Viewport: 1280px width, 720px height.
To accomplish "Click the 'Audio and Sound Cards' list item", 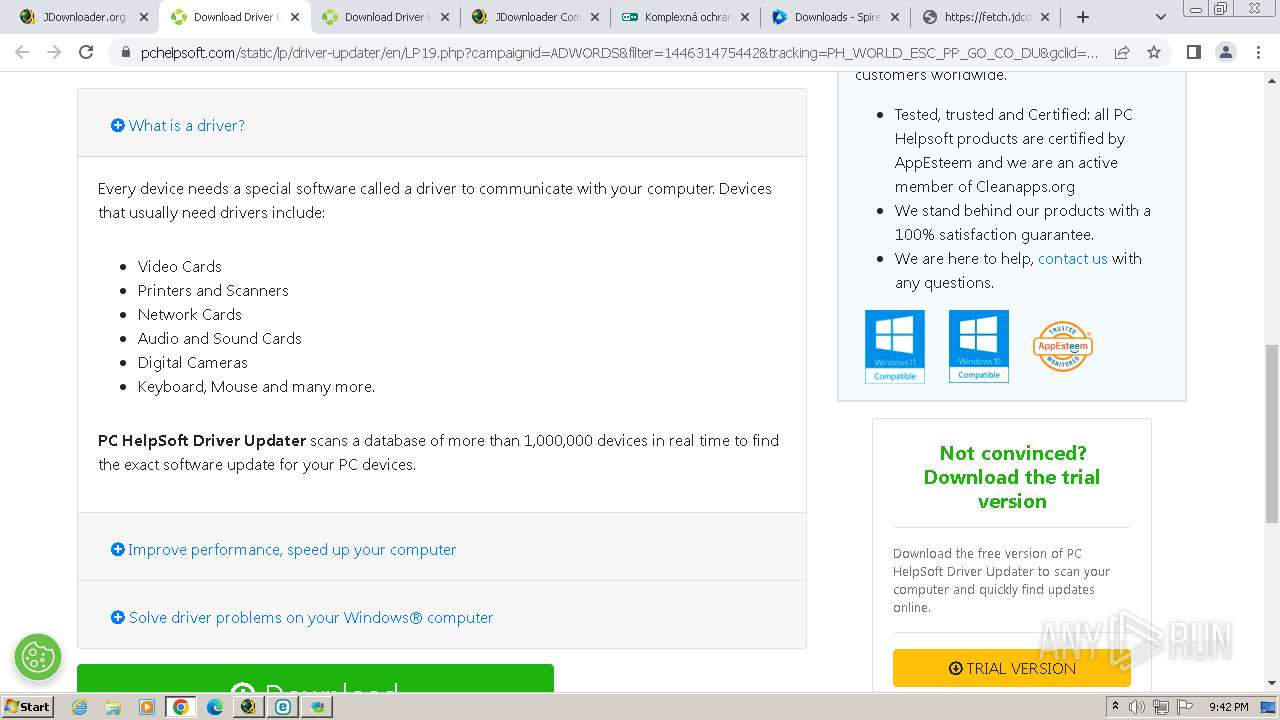I will (x=220, y=338).
